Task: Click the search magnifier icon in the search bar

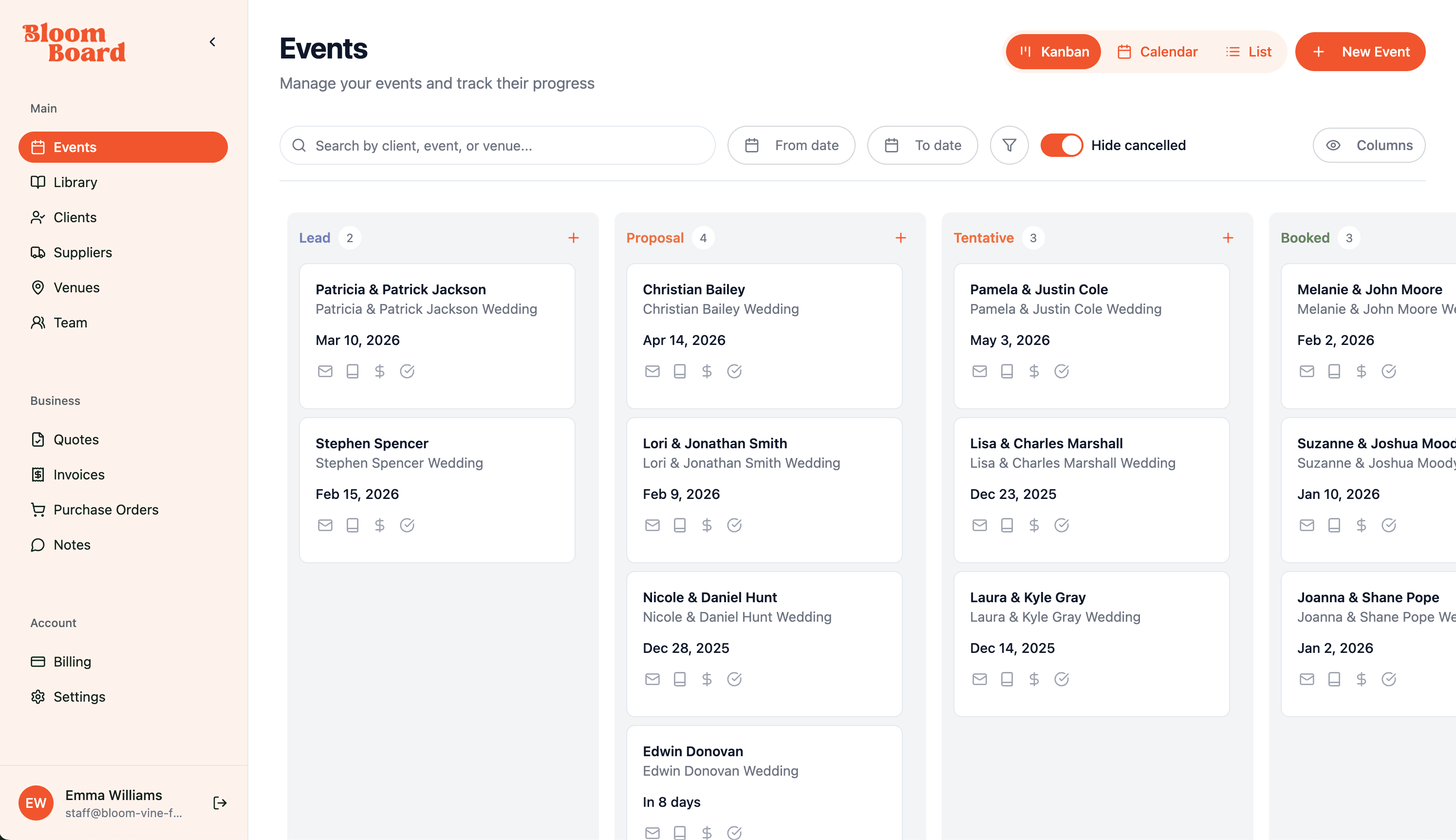Action: pos(299,145)
